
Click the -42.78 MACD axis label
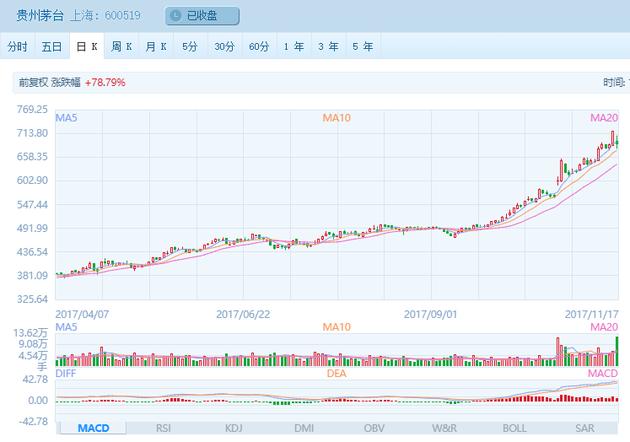coord(33,422)
